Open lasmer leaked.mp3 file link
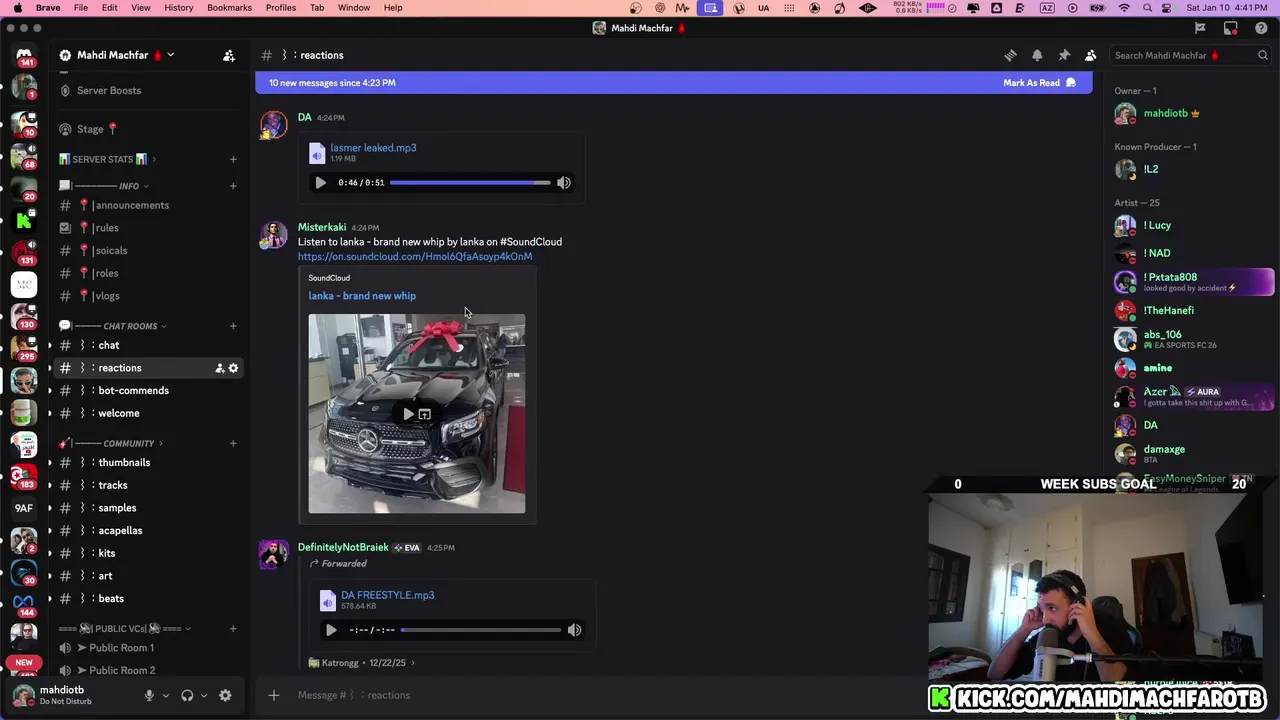This screenshot has height=720, width=1280. (x=373, y=148)
